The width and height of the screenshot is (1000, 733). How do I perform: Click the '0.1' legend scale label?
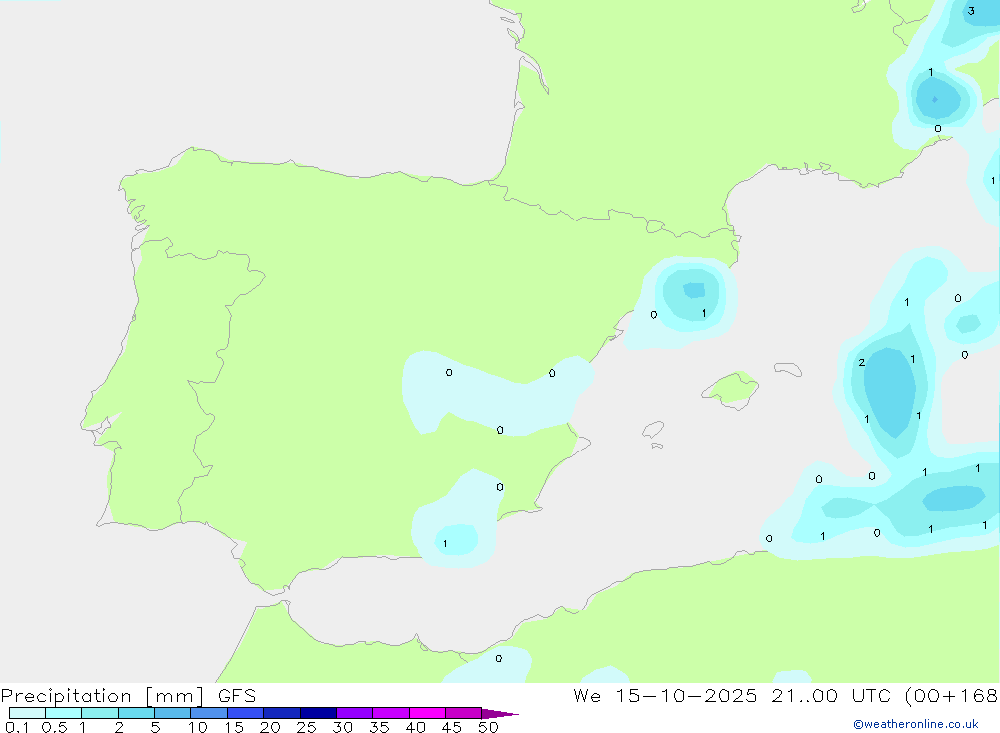(17, 727)
